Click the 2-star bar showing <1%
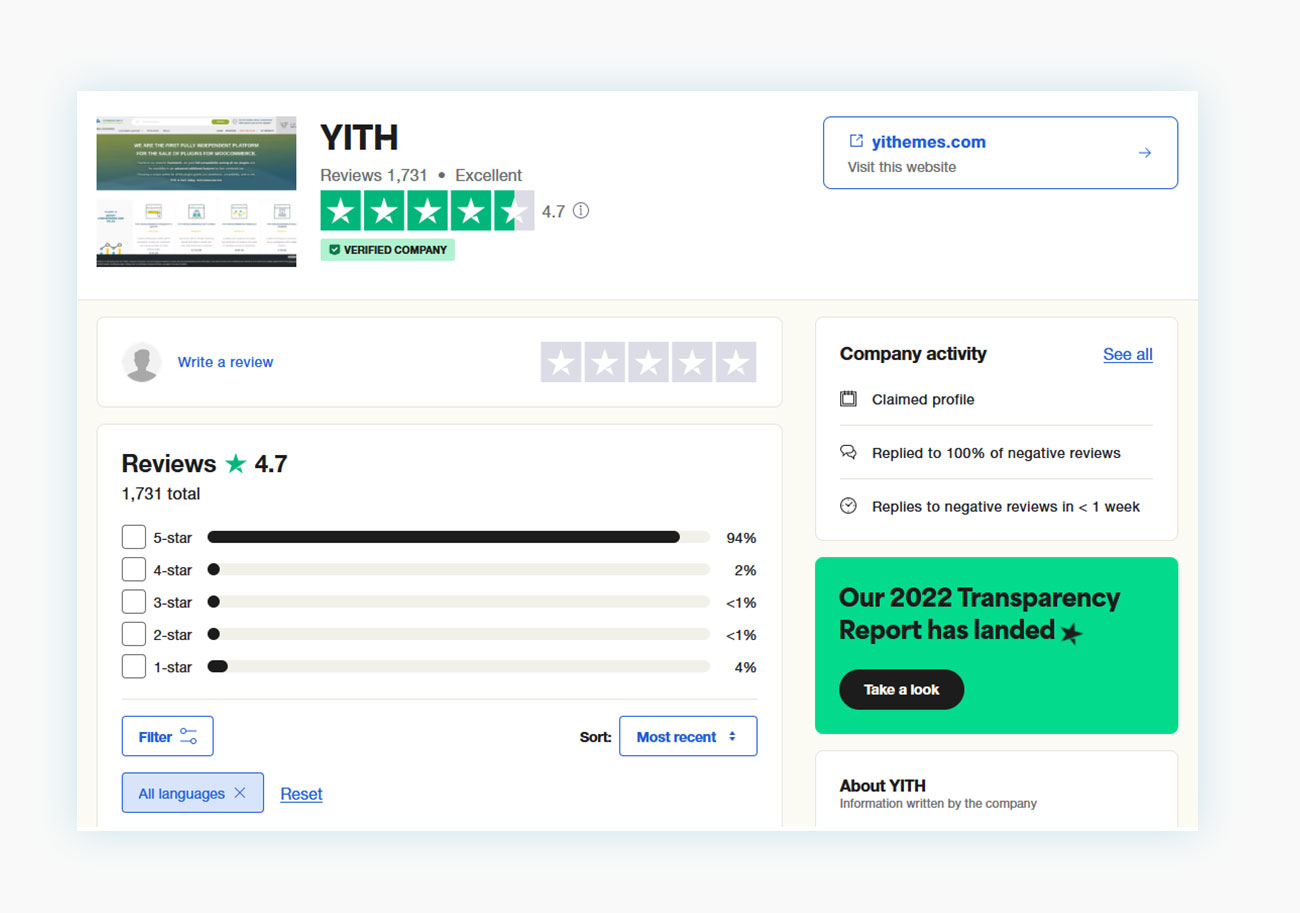Viewport: 1300px width, 913px height. [458, 634]
